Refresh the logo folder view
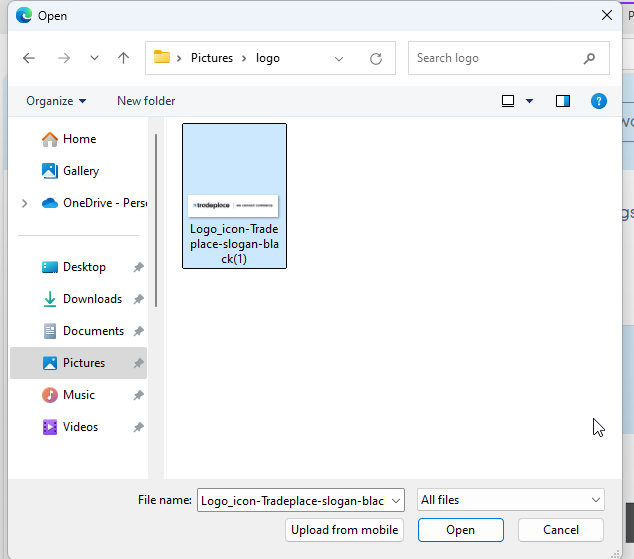Image resolution: width=634 pixels, height=559 pixels. click(x=376, y=59)
